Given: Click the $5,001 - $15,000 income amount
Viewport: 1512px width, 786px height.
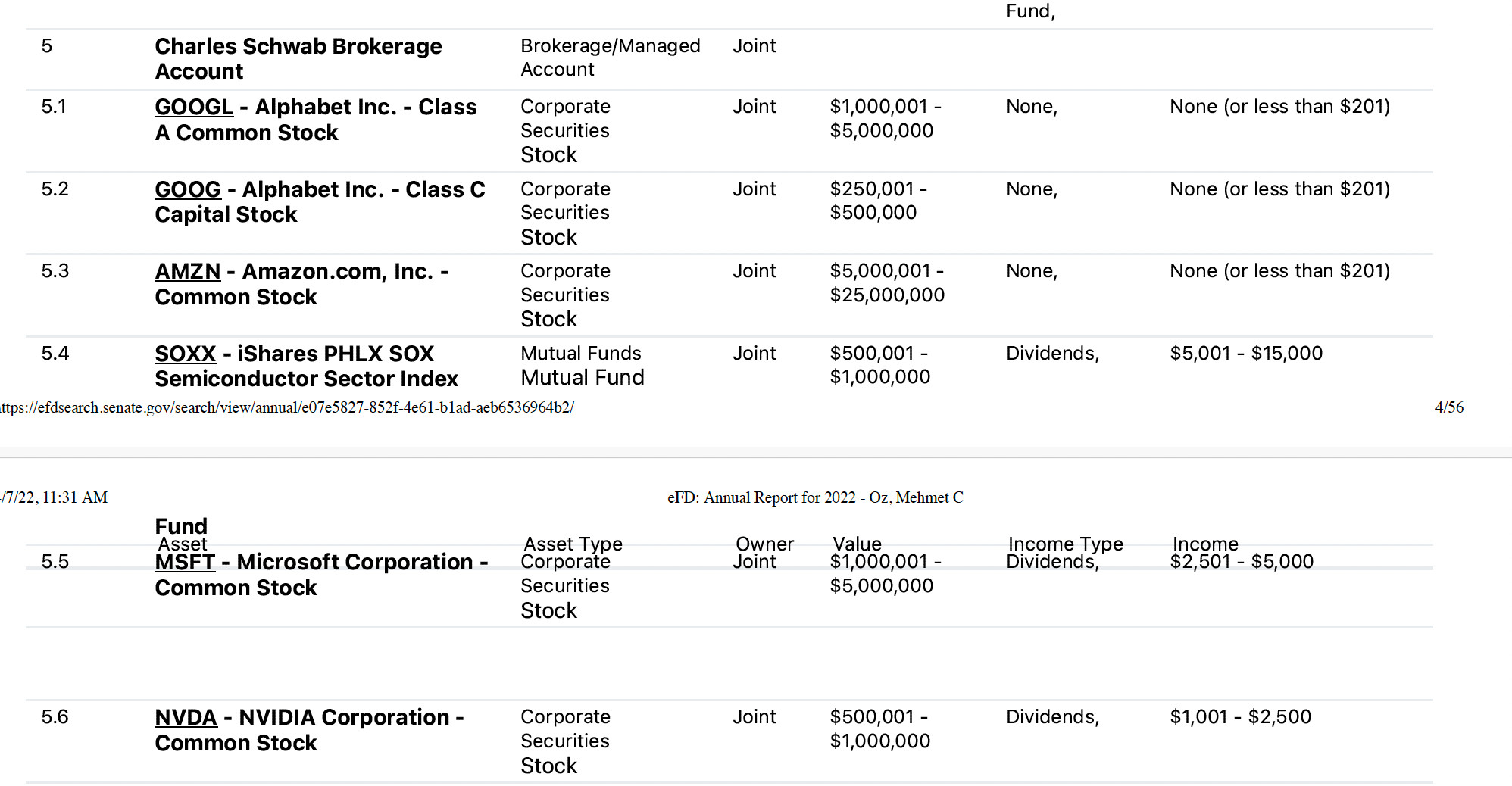Looking at the screenshot, I should (x=1246, y=354).
